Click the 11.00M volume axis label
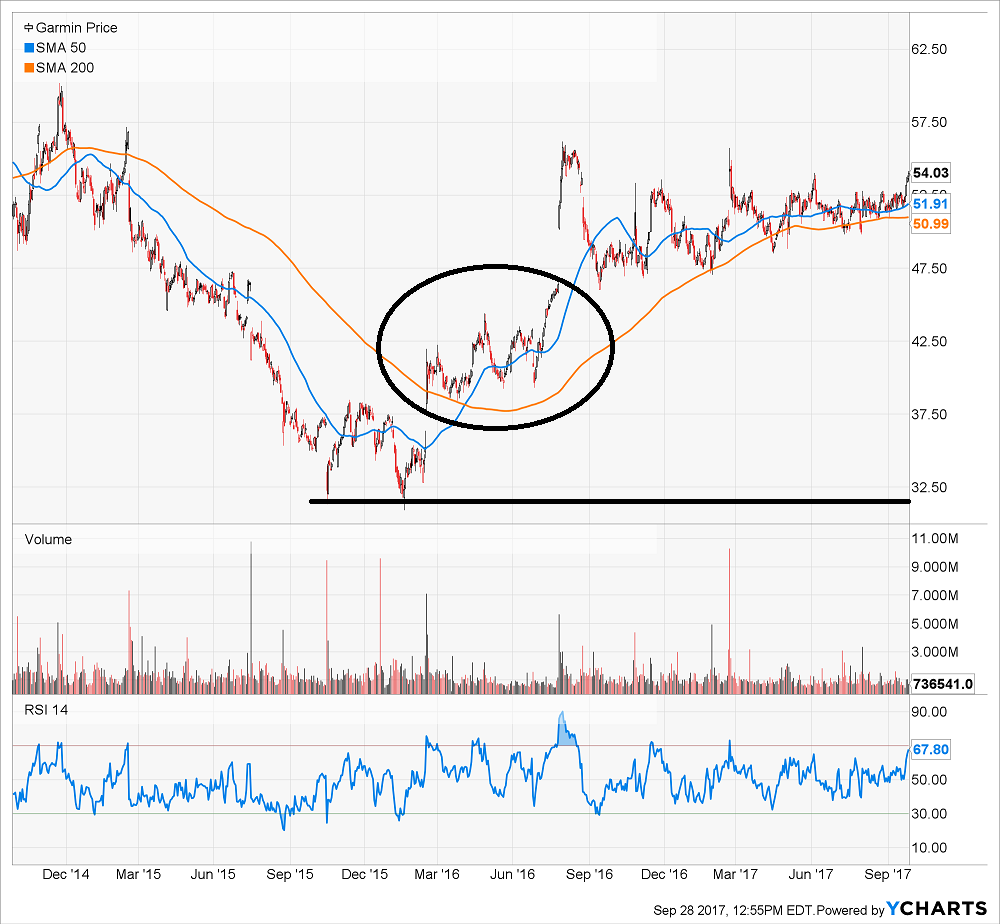The width and height of the screenshot is (1000, 924). pyautogui.click(x=935, y=538)
